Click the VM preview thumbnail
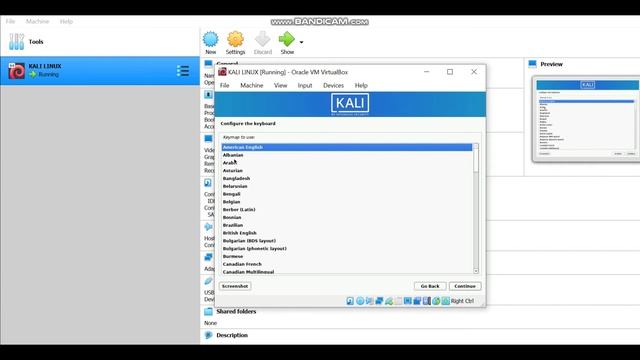Screen dimensions: 640x360 587,119
